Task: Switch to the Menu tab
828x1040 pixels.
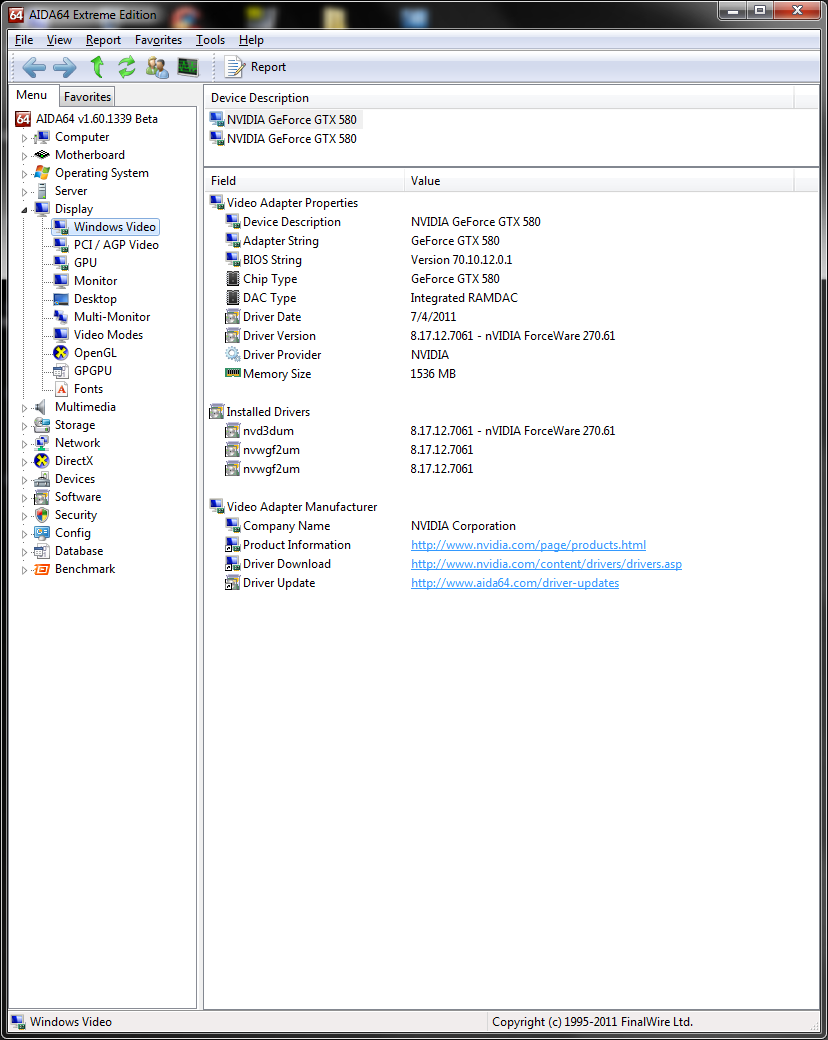Action: pos(31,95)
